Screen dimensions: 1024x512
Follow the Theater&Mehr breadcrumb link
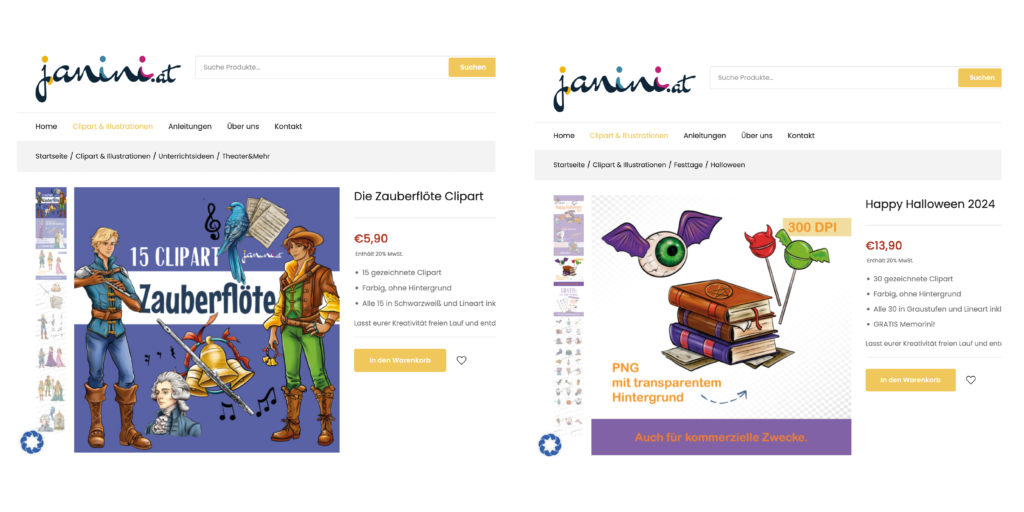point(246,156)
